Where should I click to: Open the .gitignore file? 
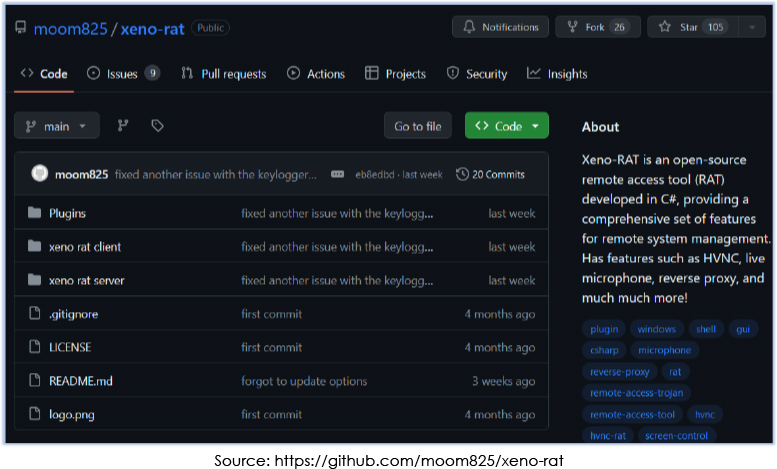73,314
